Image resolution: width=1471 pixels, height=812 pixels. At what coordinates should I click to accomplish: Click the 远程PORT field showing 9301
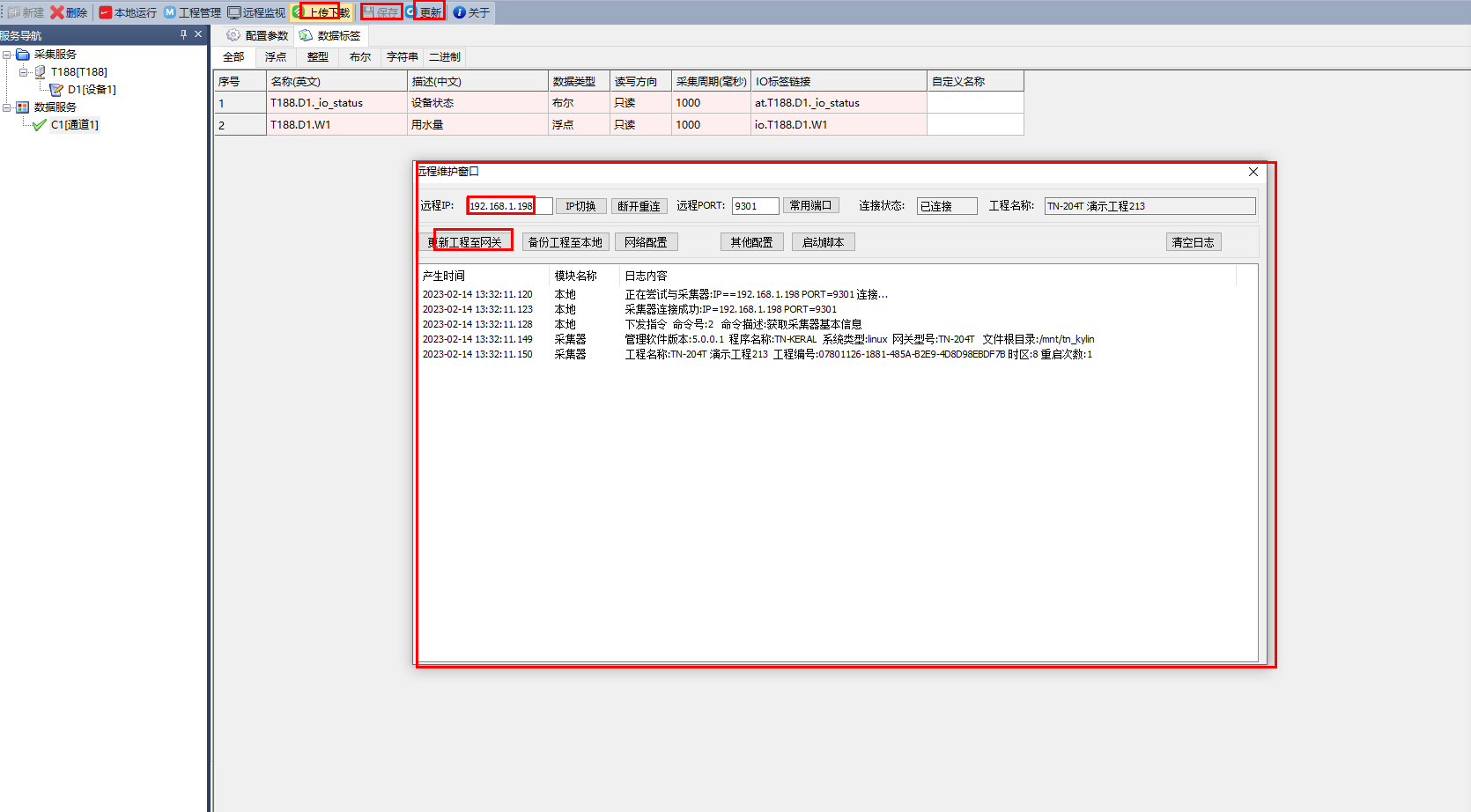tap(755, 206)
